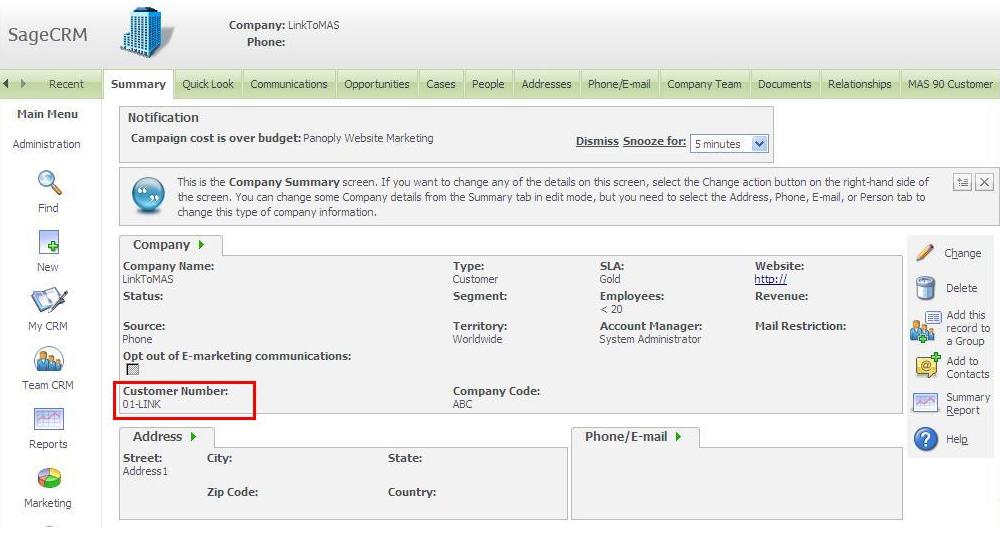Click the Worldwide territory value
This screenshot has width=1003, height=533.
coord(477,339)
